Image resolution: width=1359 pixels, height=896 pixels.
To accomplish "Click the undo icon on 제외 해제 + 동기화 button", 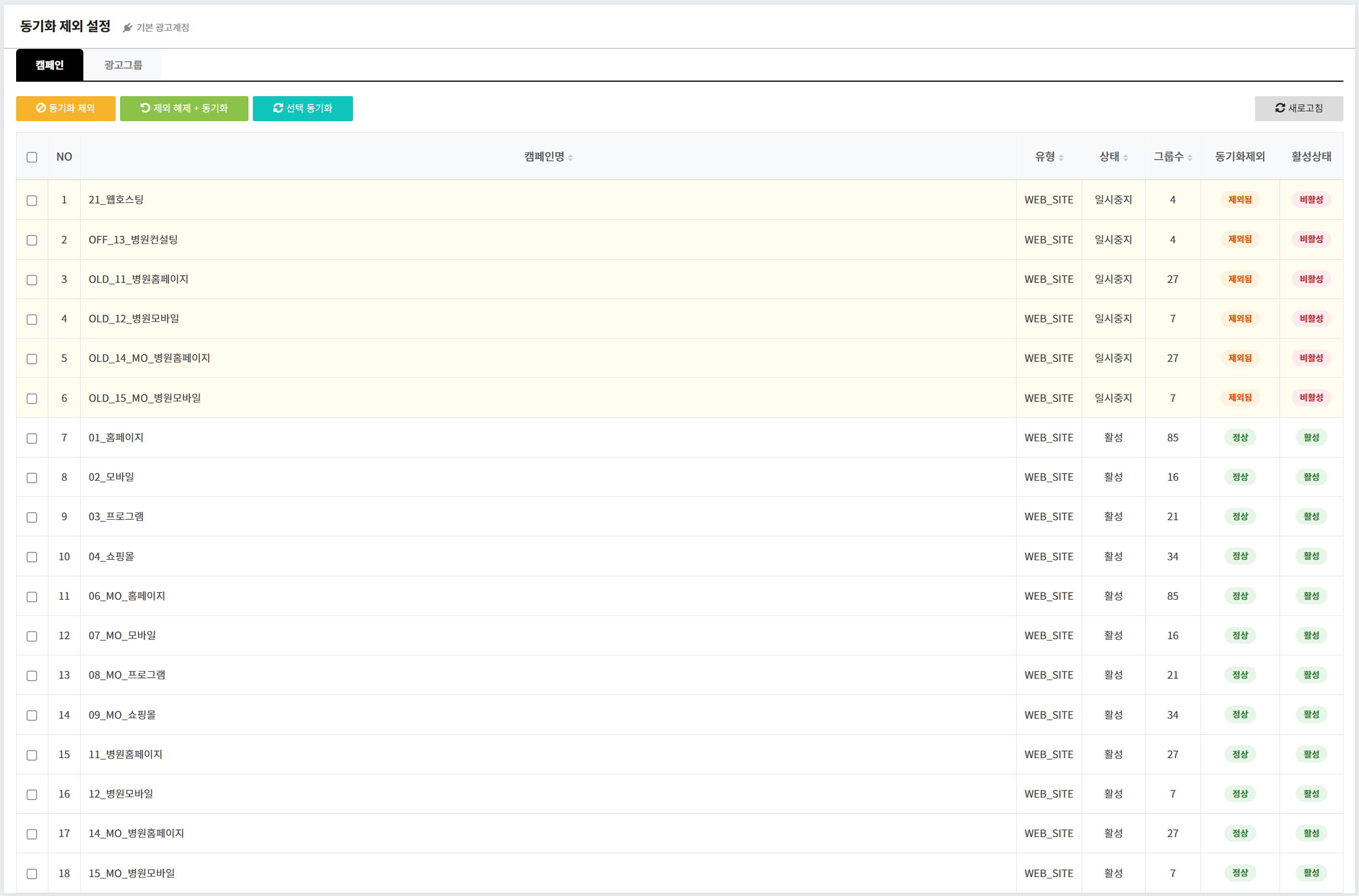I will [x=145, y=108].
